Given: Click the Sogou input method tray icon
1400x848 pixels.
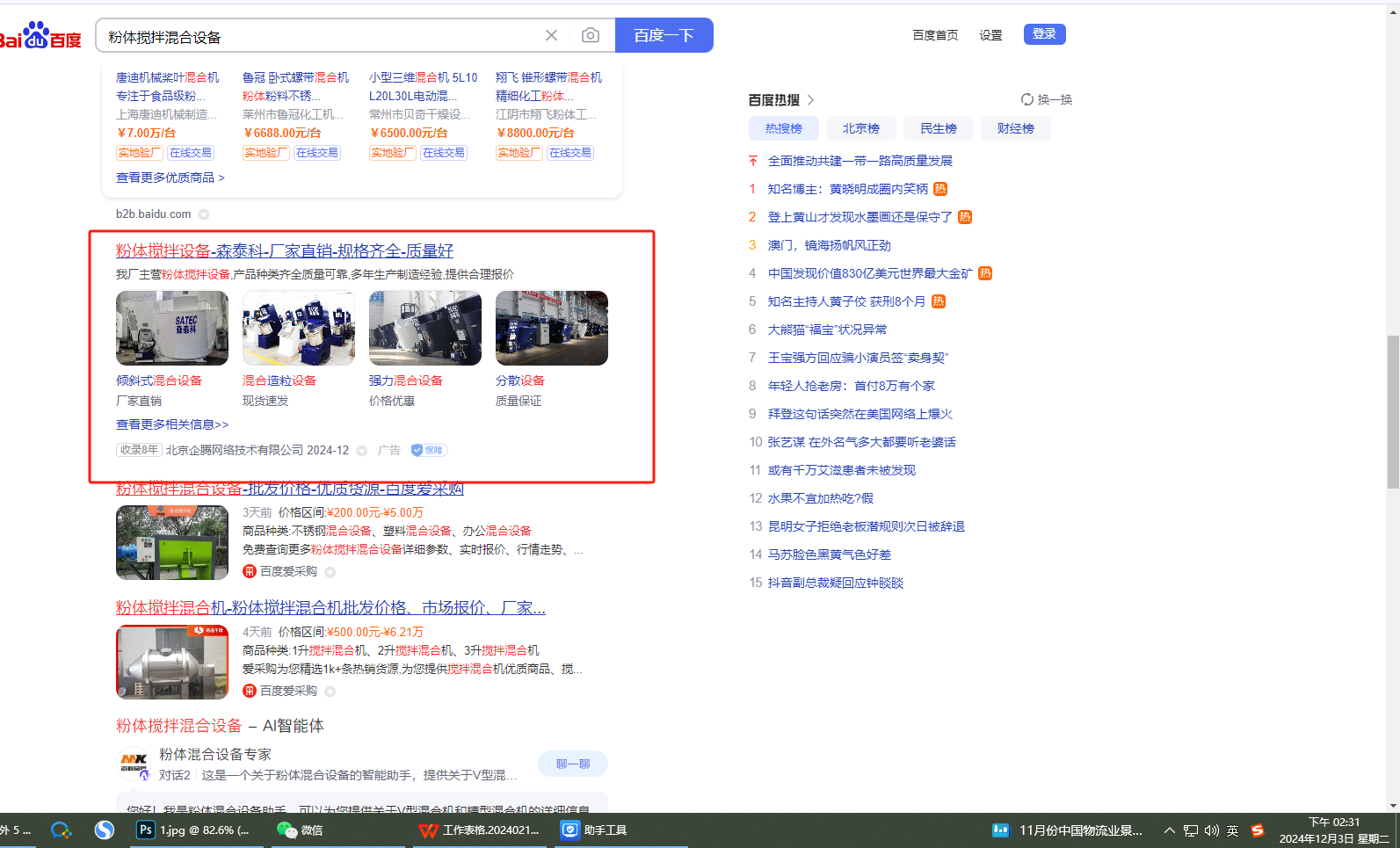Looking at the screenshot, I should (1258, 830).
